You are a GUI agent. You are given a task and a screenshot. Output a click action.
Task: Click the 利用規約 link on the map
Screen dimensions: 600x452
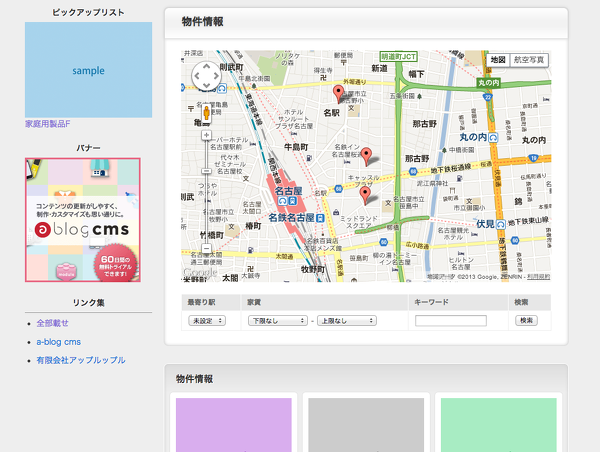point(538,276)
